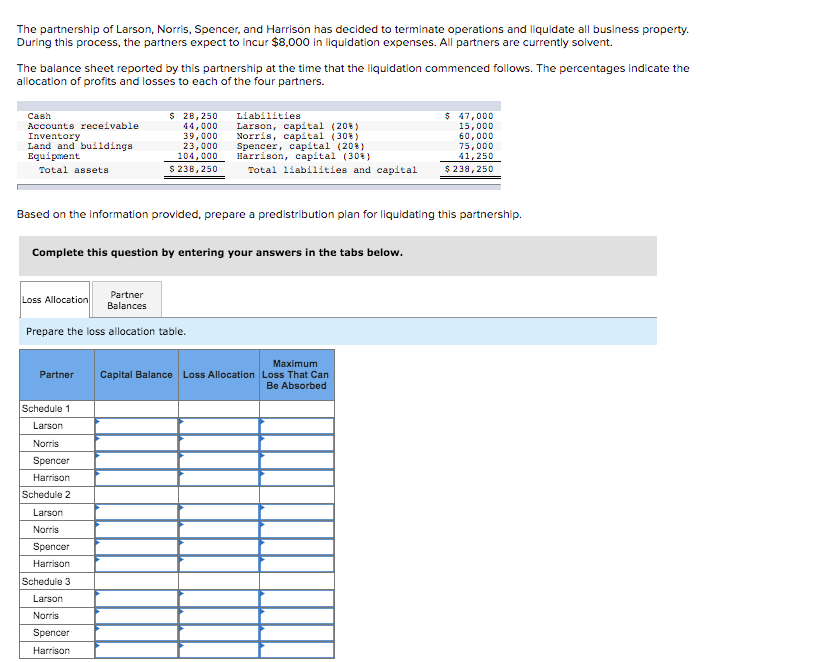Click Norris's Loss Allocation field in Schedule 3
Viewport: 821px width, 662px height.
click(219, 615)
